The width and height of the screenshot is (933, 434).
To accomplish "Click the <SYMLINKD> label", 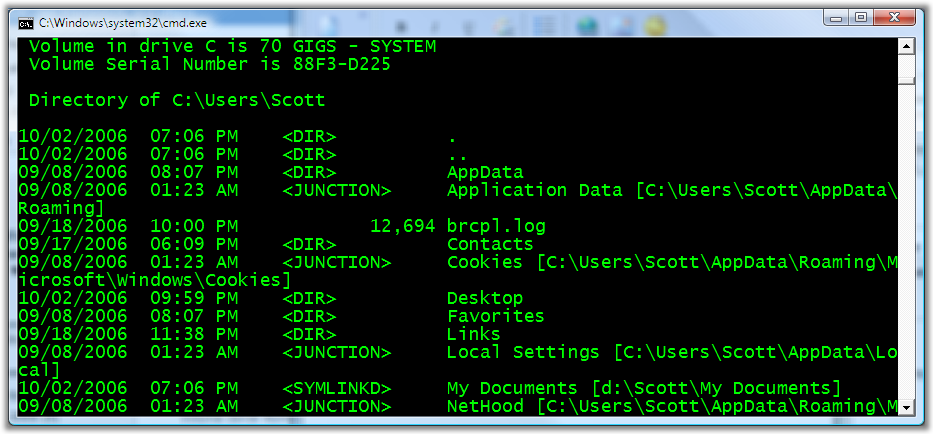I will 337,388.
